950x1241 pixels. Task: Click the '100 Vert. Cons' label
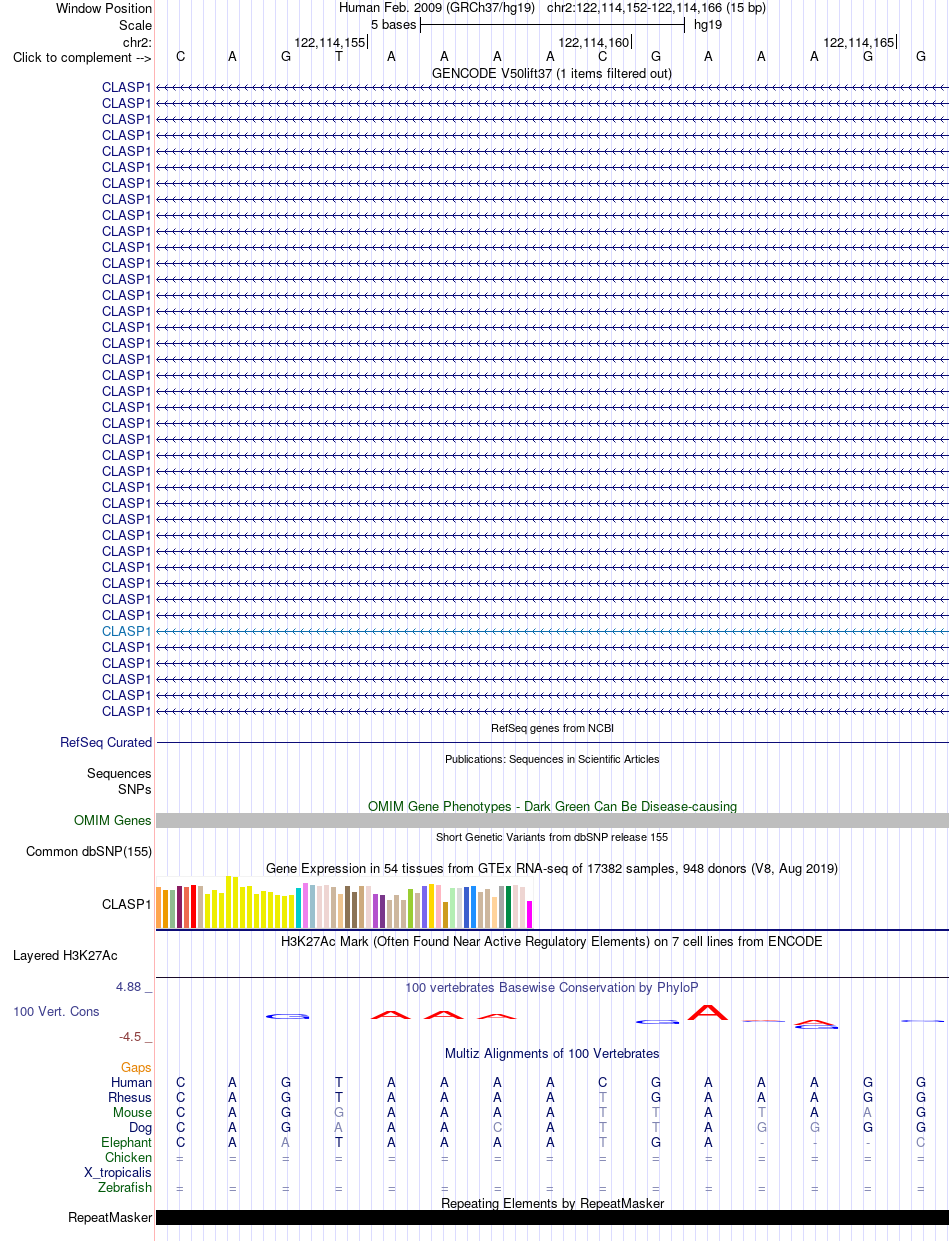coord(56,1011)
